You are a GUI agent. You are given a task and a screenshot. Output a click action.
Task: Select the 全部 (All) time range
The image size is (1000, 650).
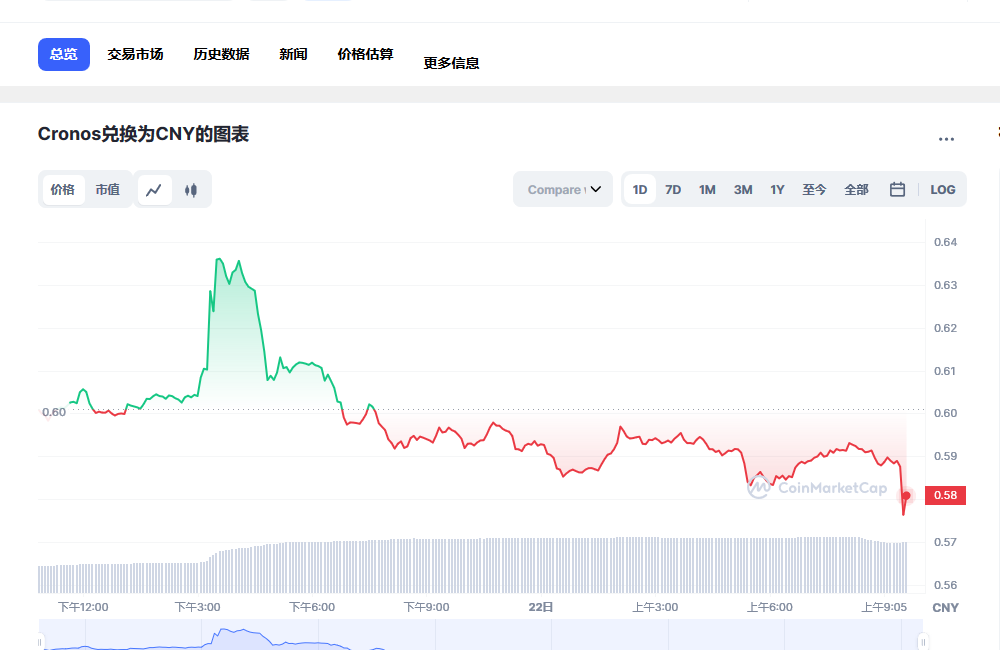point(857,189)
